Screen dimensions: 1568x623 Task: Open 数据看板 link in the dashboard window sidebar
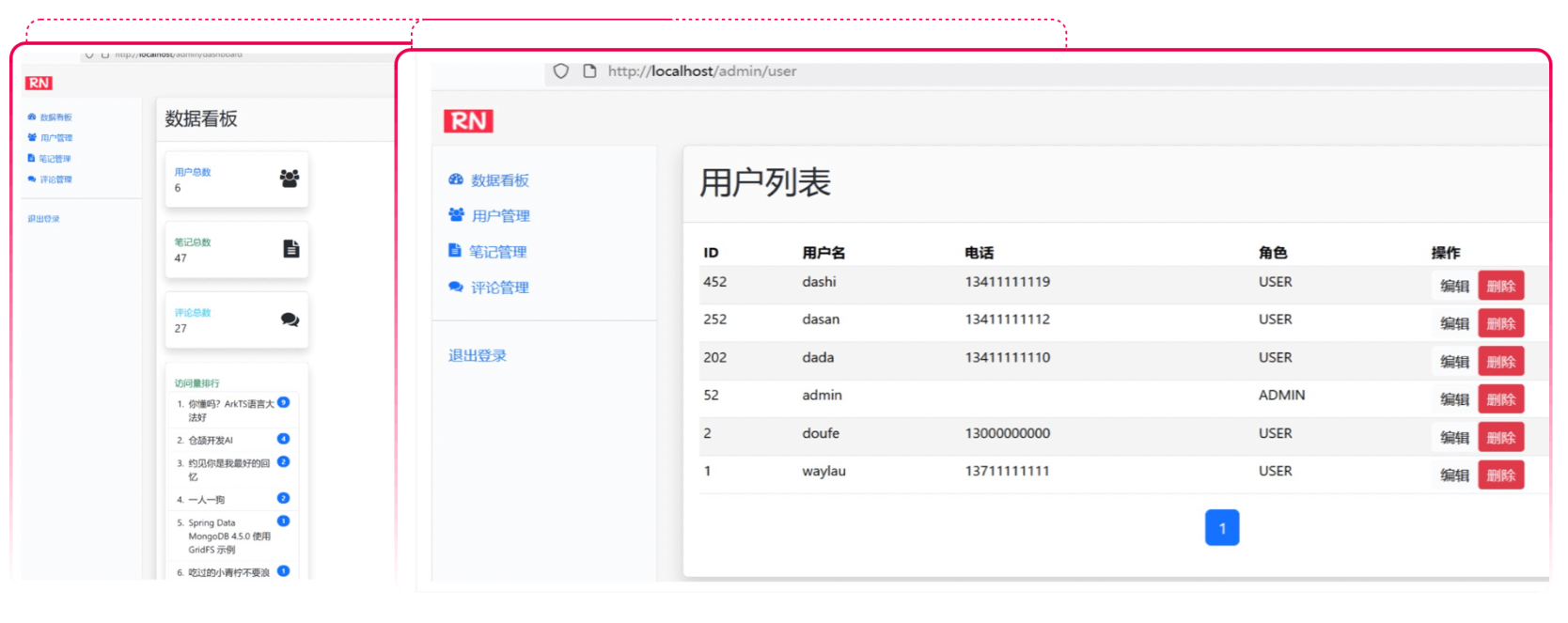pos(56,117)
